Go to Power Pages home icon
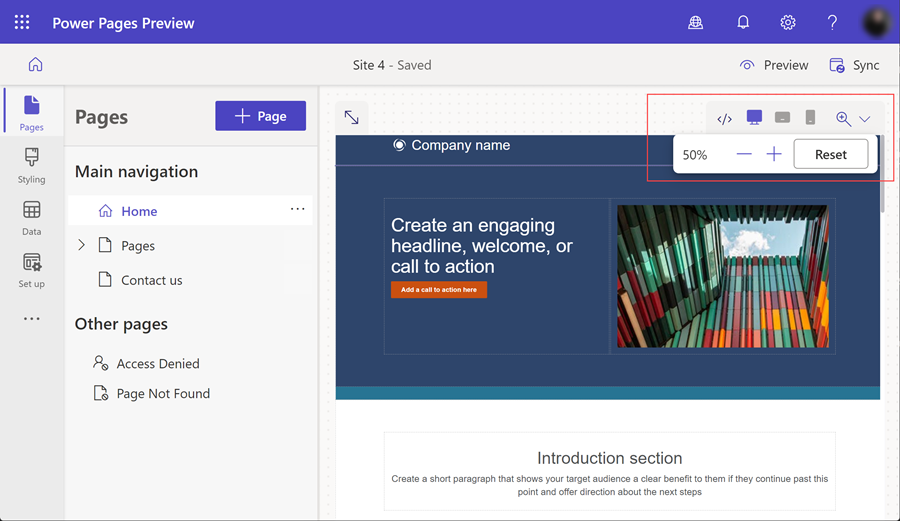 click(x=36, y=64)
